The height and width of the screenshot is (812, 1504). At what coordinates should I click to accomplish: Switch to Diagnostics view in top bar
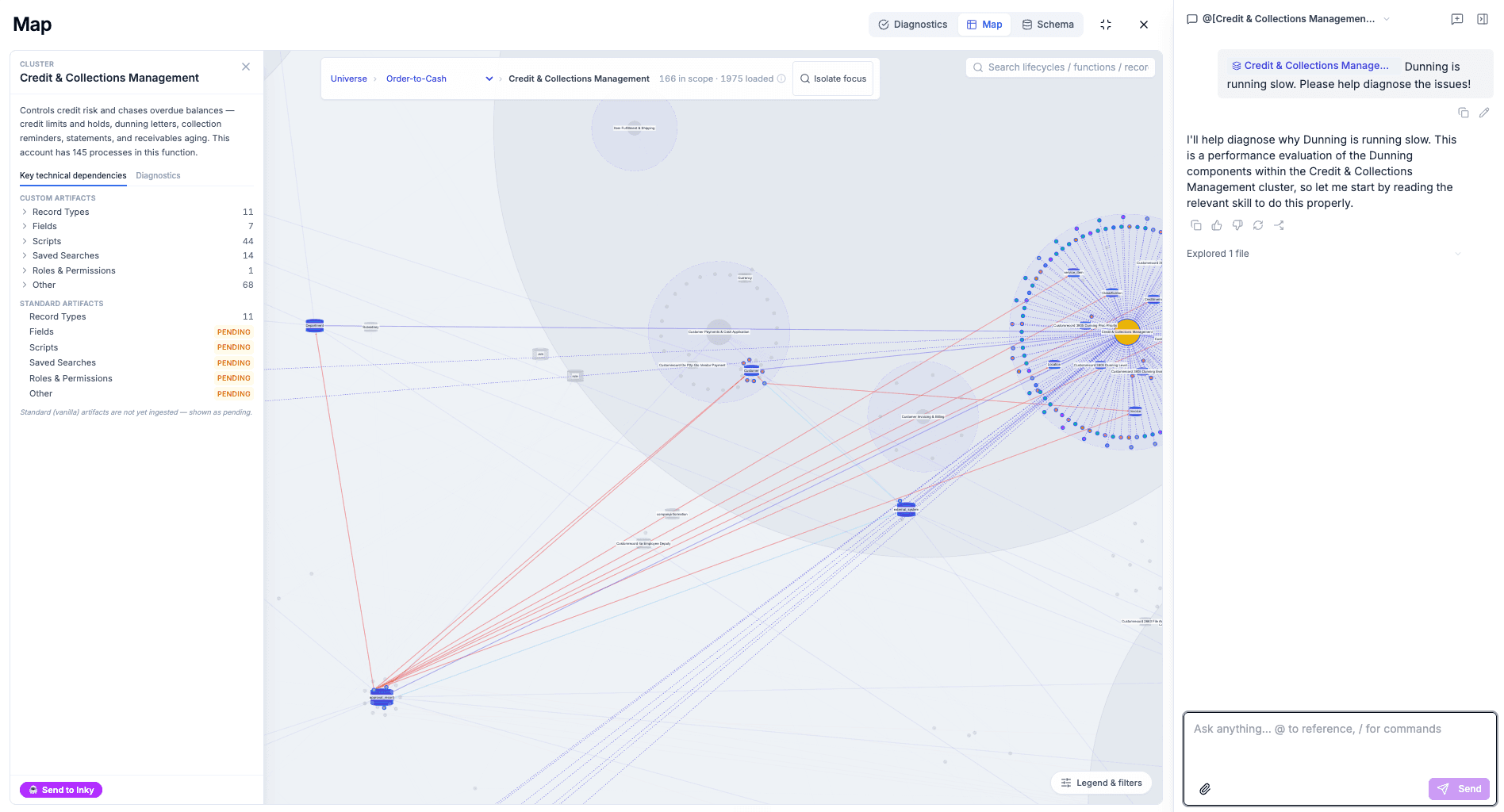point(913,25)
